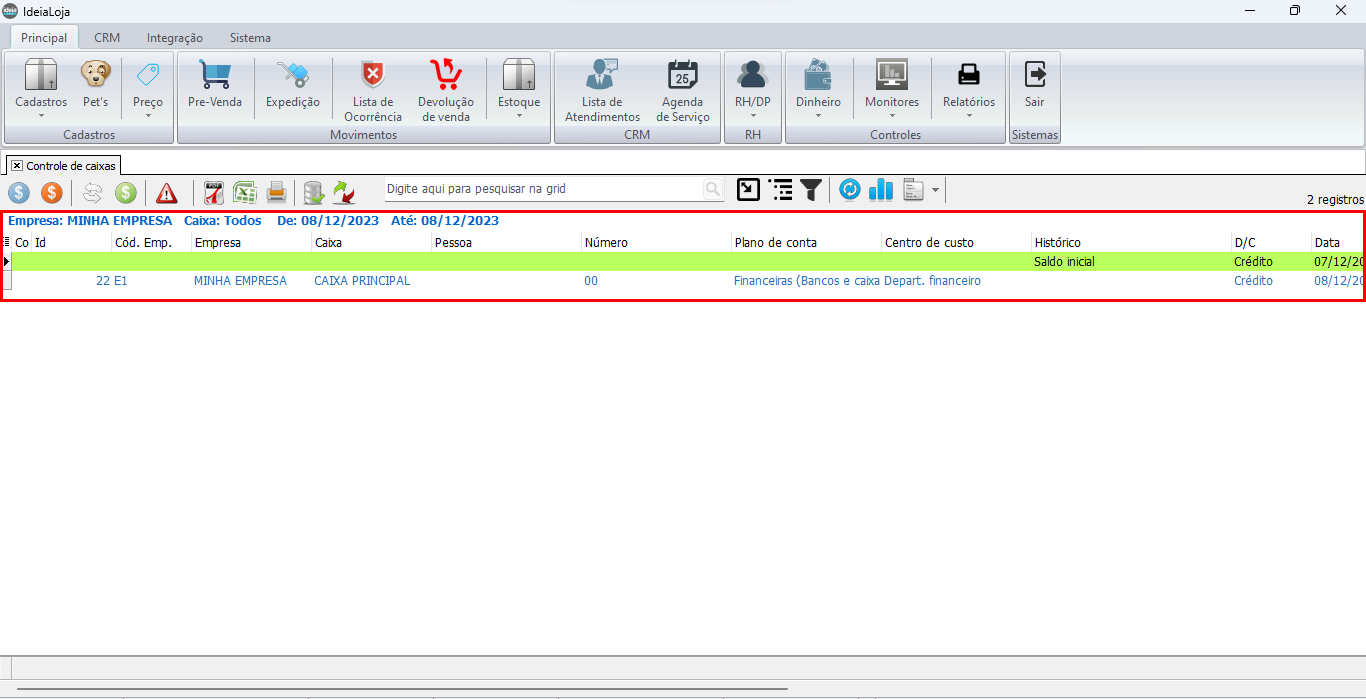This screenshot has height=699, width=1366.
Task: Refresh the grid with blue refresh icon
Action: click(x=849, y=190)
